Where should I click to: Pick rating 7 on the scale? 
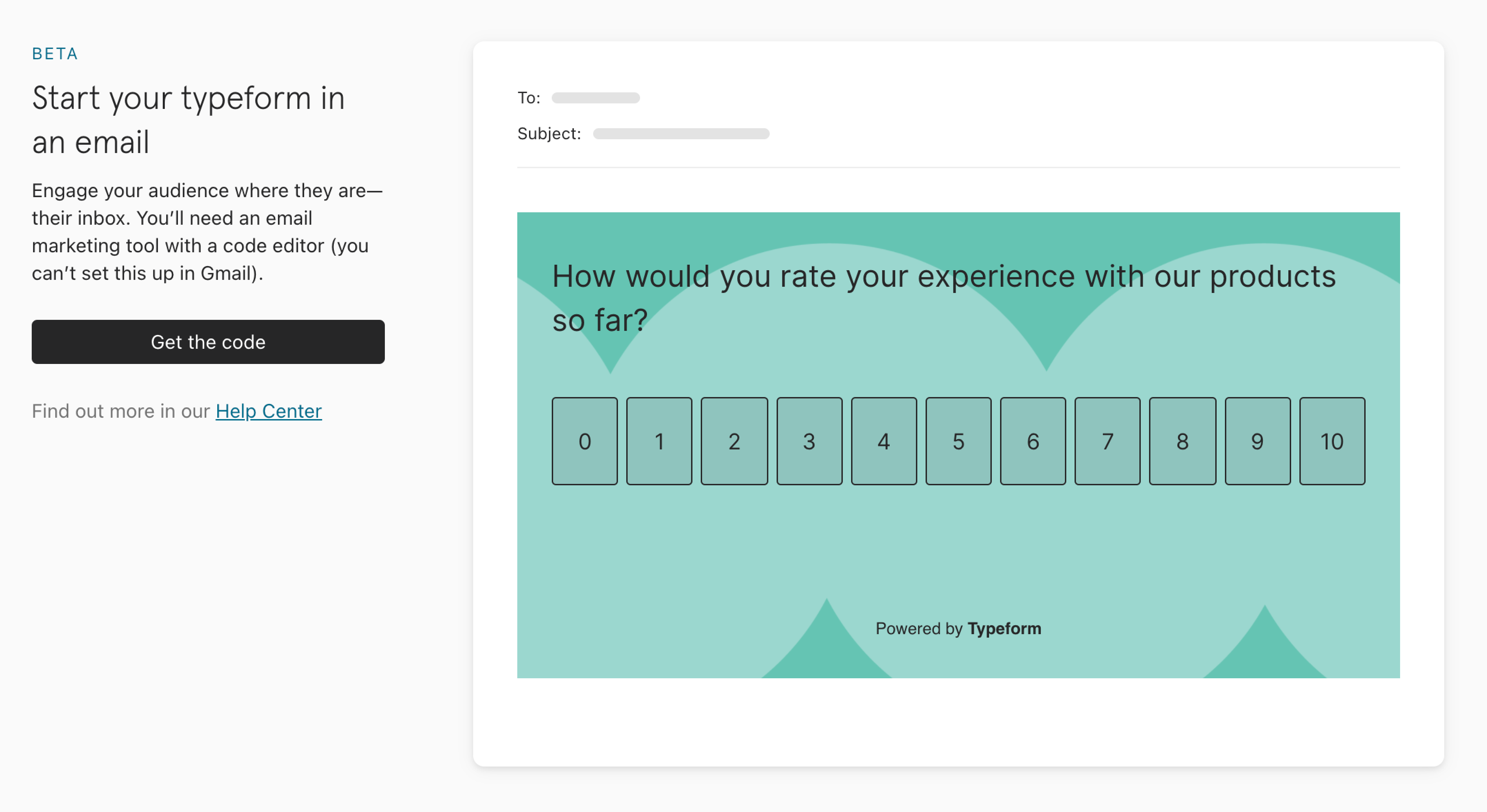(x=1107, y=441)
